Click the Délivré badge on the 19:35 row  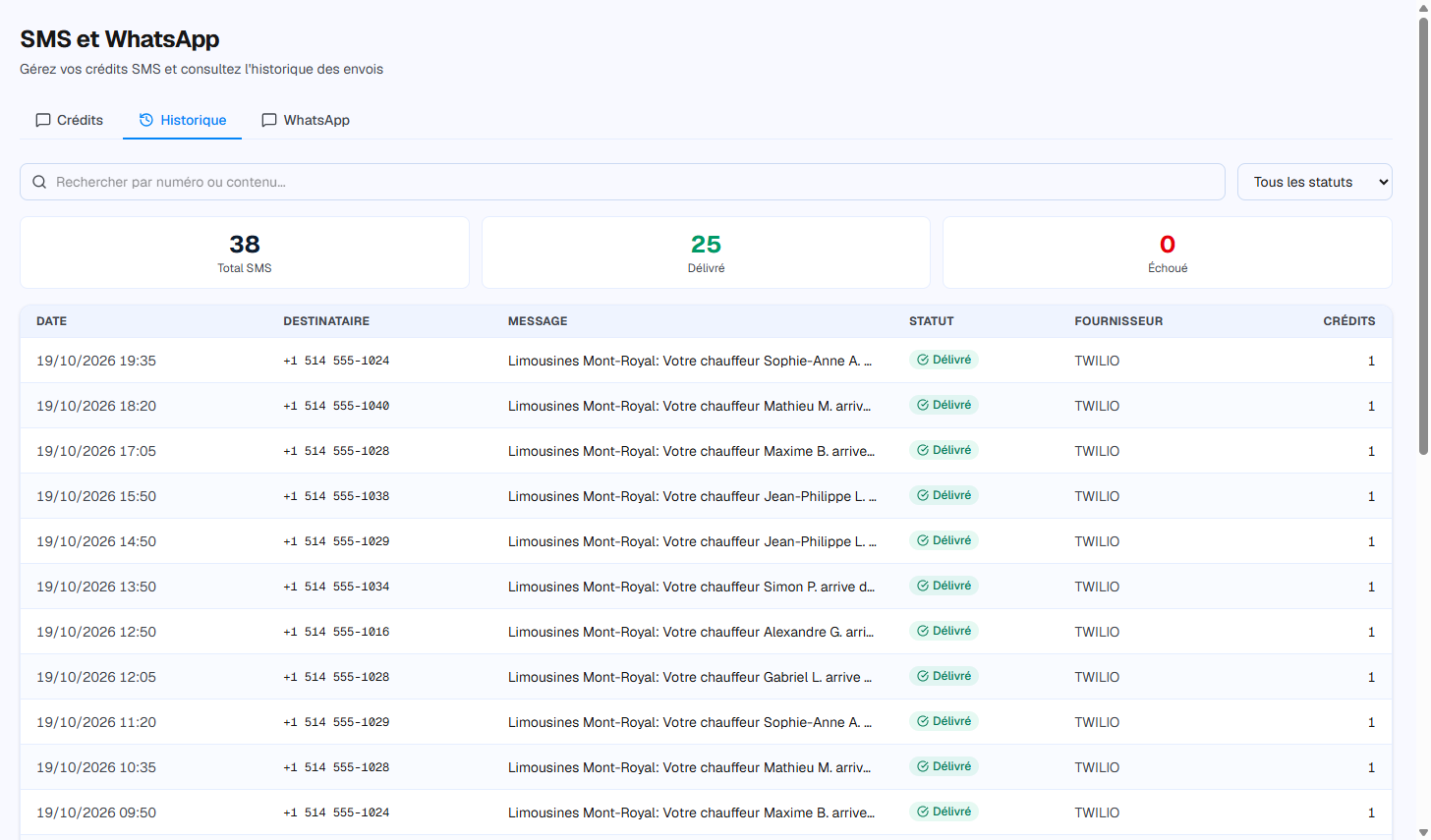click(x=944, y=360)
